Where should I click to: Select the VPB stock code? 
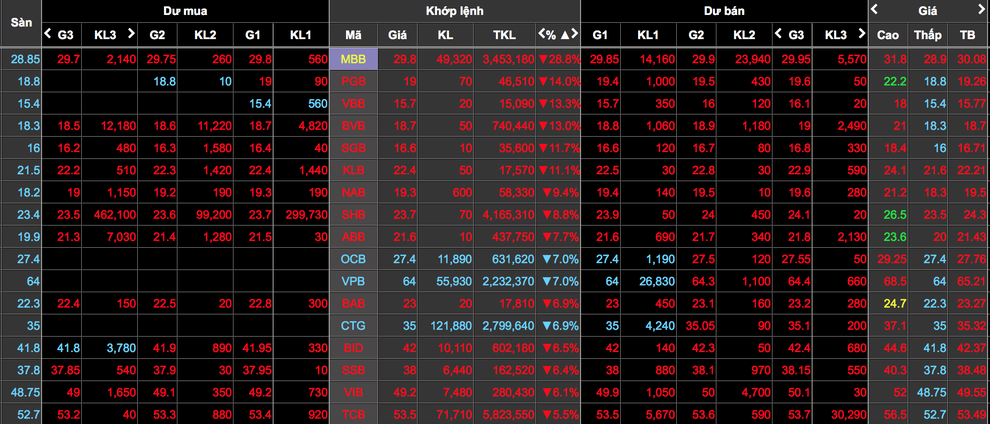tap(354, 281)
